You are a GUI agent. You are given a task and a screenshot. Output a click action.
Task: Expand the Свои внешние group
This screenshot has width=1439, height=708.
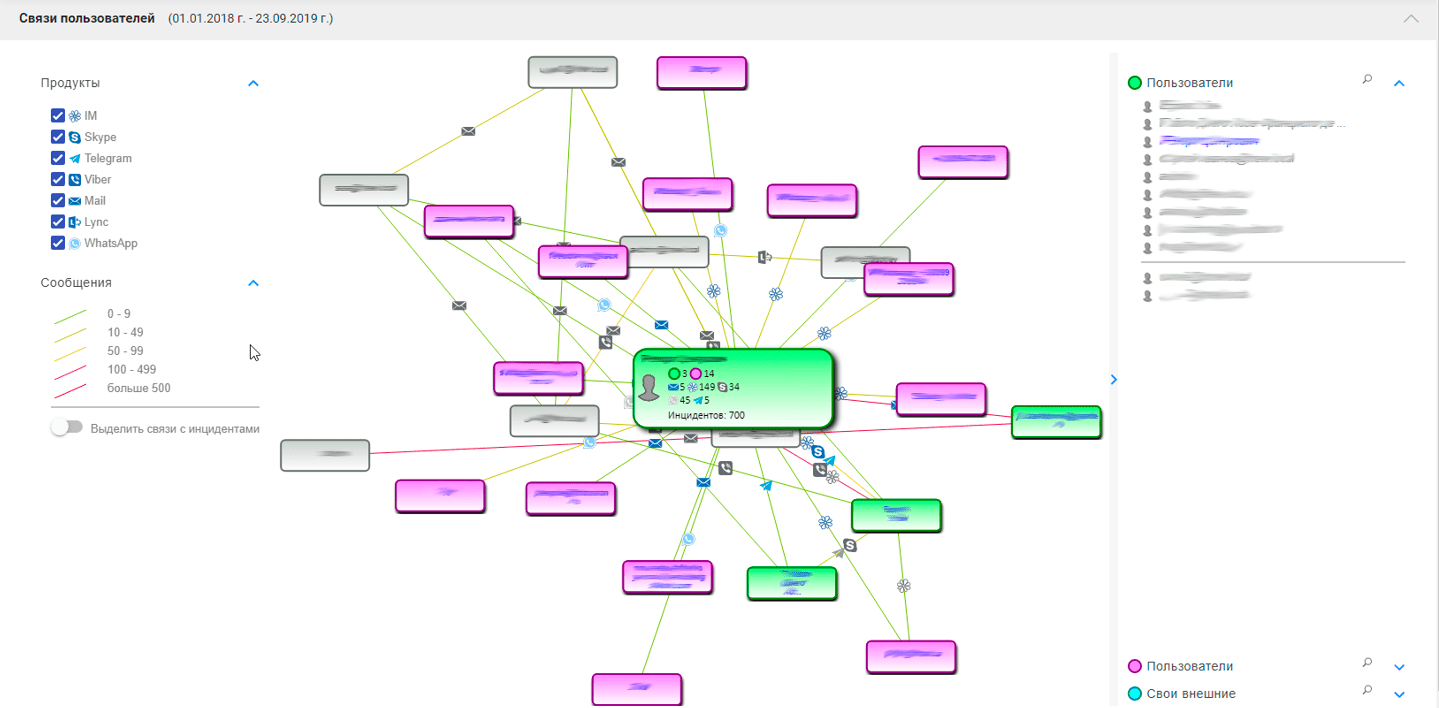(1399, 694)
